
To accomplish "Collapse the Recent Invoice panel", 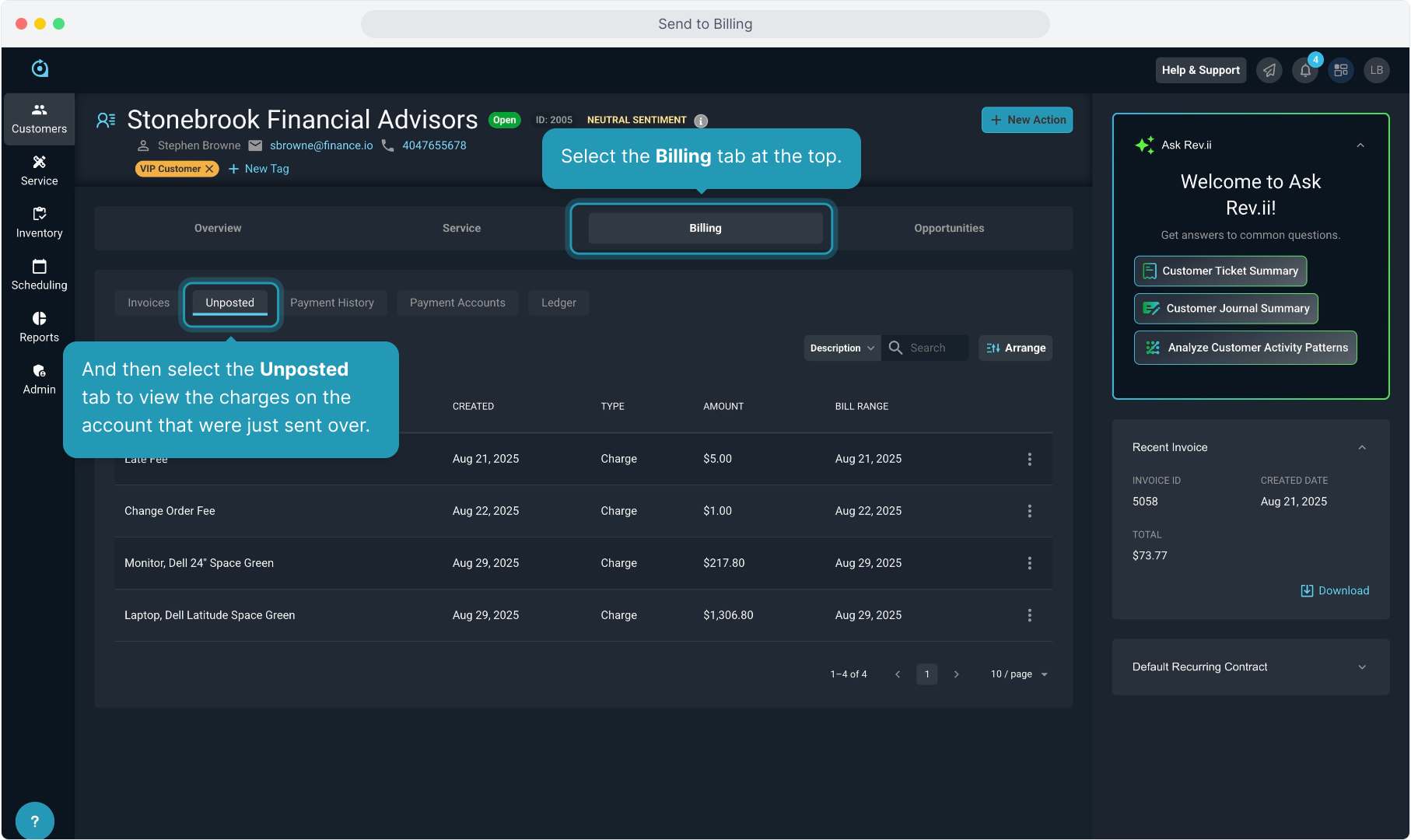I will [1362, 447].
